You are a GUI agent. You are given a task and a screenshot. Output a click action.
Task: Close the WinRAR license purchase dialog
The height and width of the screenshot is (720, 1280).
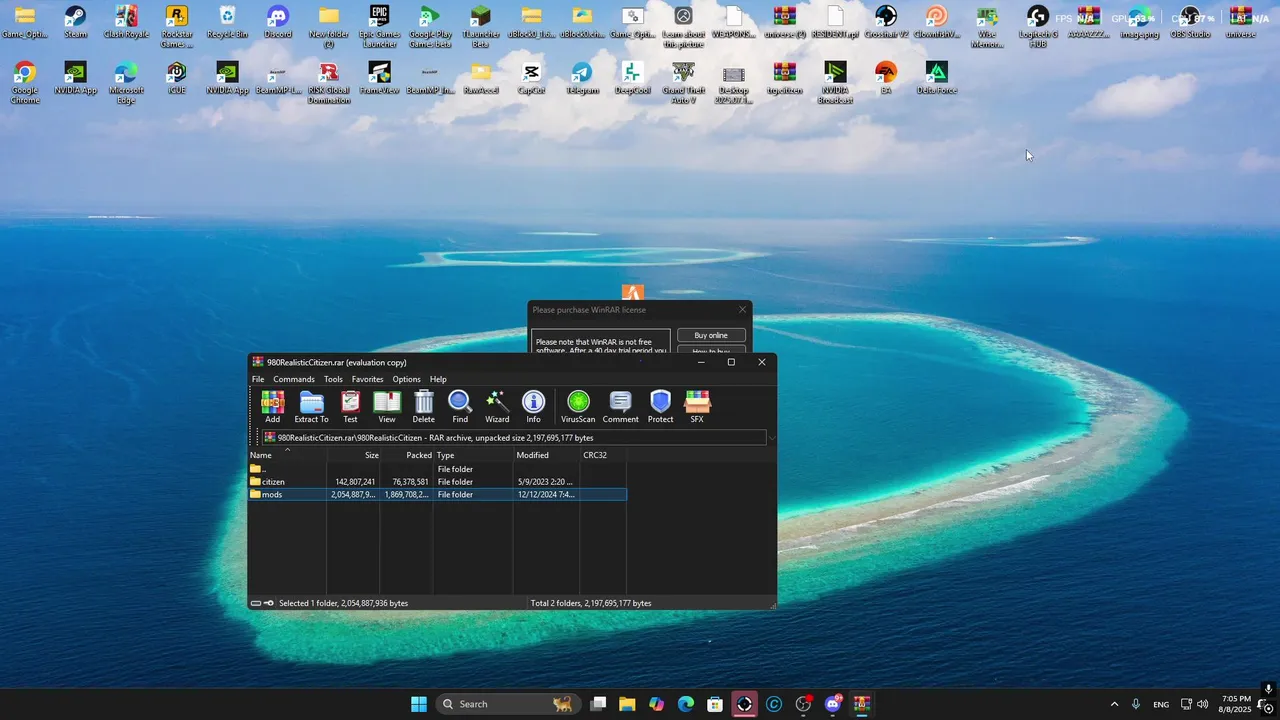click(x=742, y=310)
